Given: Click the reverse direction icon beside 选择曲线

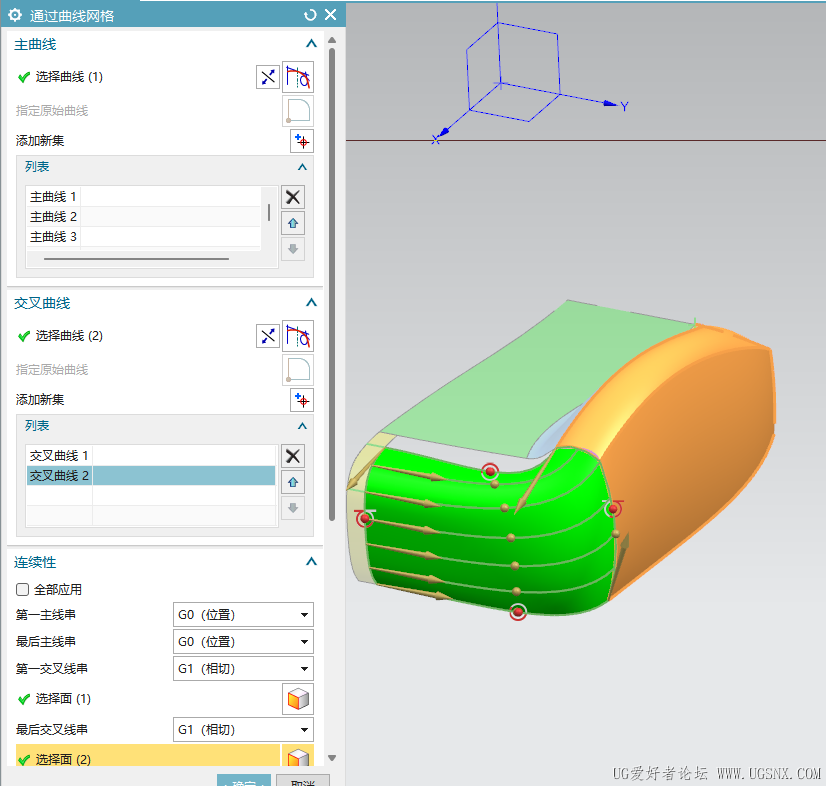Looking at the screenshot, I should coord(267,77).
